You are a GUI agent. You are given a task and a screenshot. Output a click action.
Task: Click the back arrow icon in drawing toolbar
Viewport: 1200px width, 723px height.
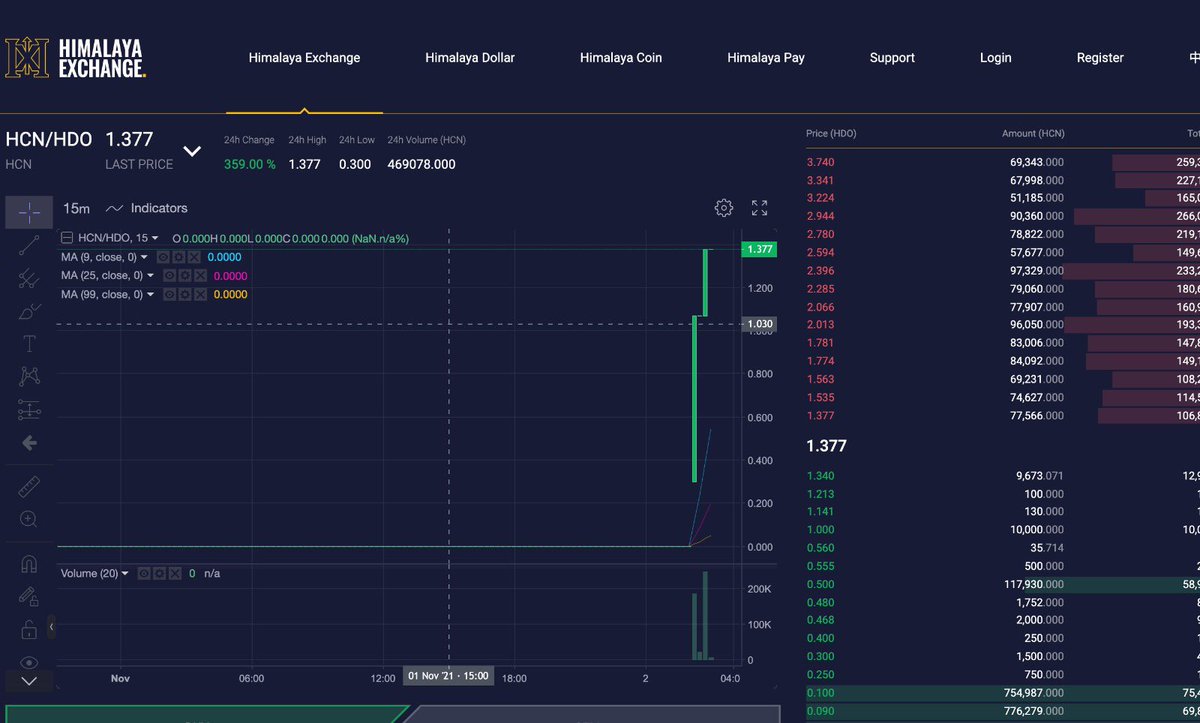point(29,443)
